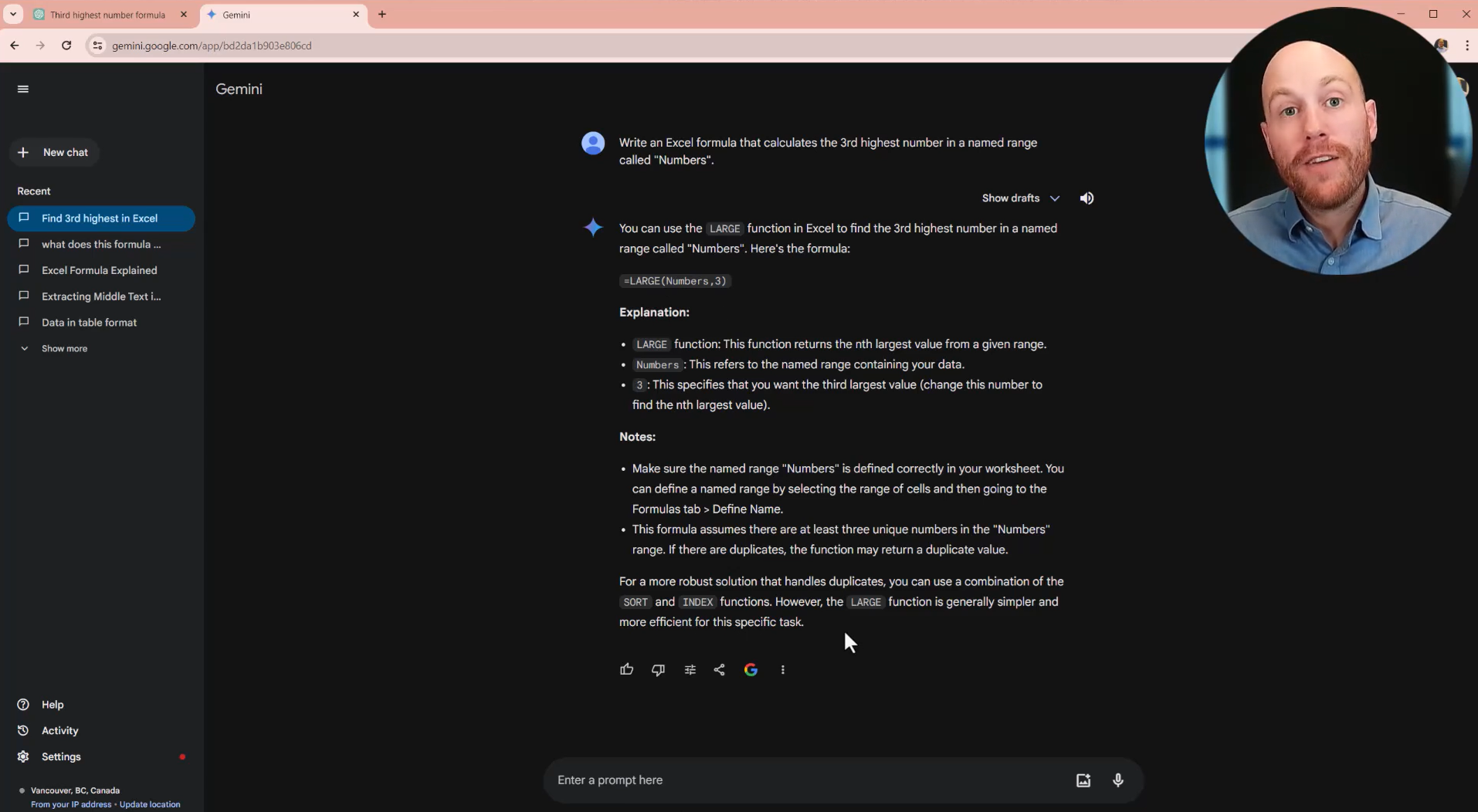Image resolution: width=1478 pixels, height=812 pixels.
Task: Open the Excel Formula Explained chat
Action: pos(101,270)
